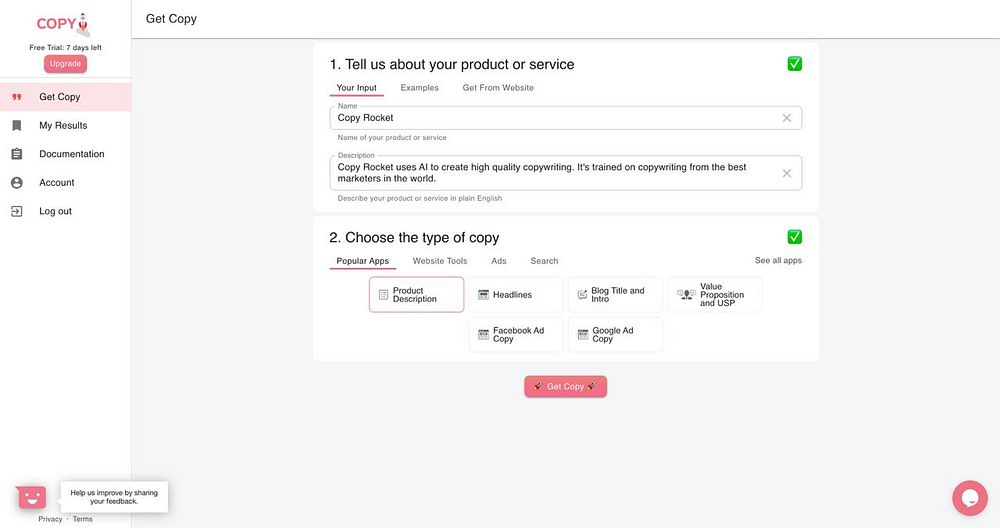Click the Upgrade button

click(x=65, y=64)
